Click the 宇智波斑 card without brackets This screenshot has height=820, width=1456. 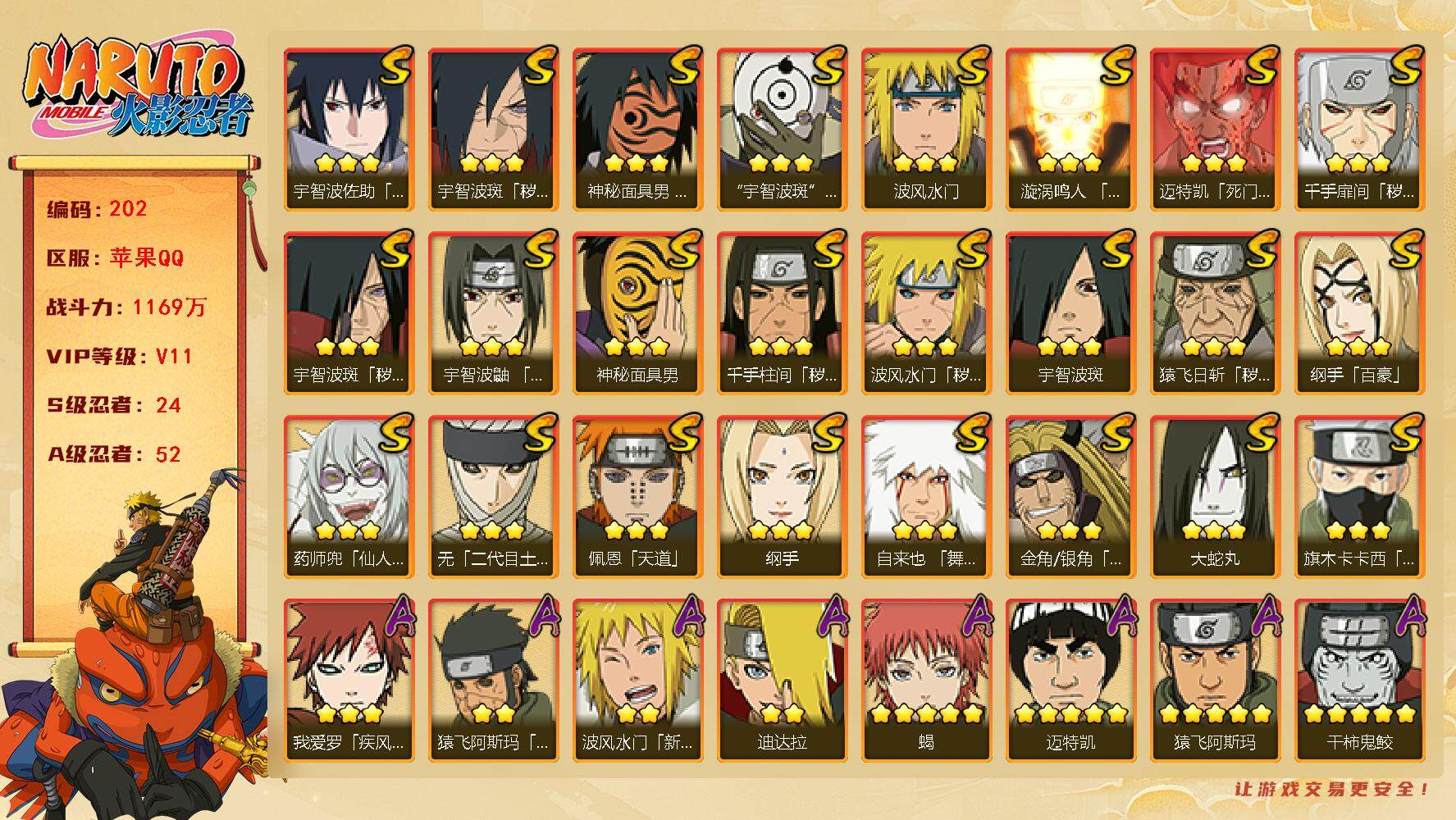click(x=1070, y=313)
